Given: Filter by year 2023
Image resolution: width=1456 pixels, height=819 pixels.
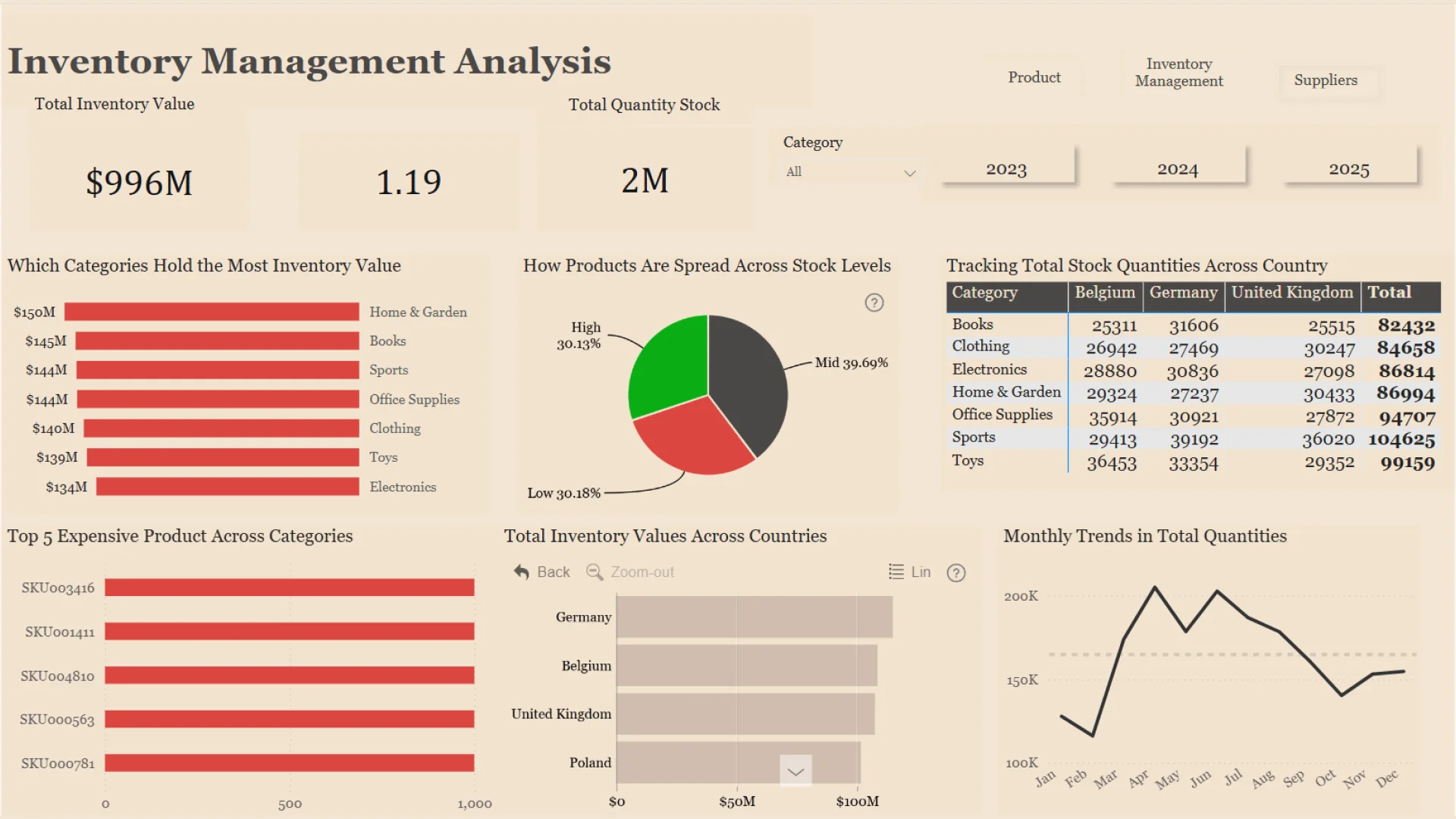Looking at the screenshot, I should pyautogui.click(x=1006, y=169).
